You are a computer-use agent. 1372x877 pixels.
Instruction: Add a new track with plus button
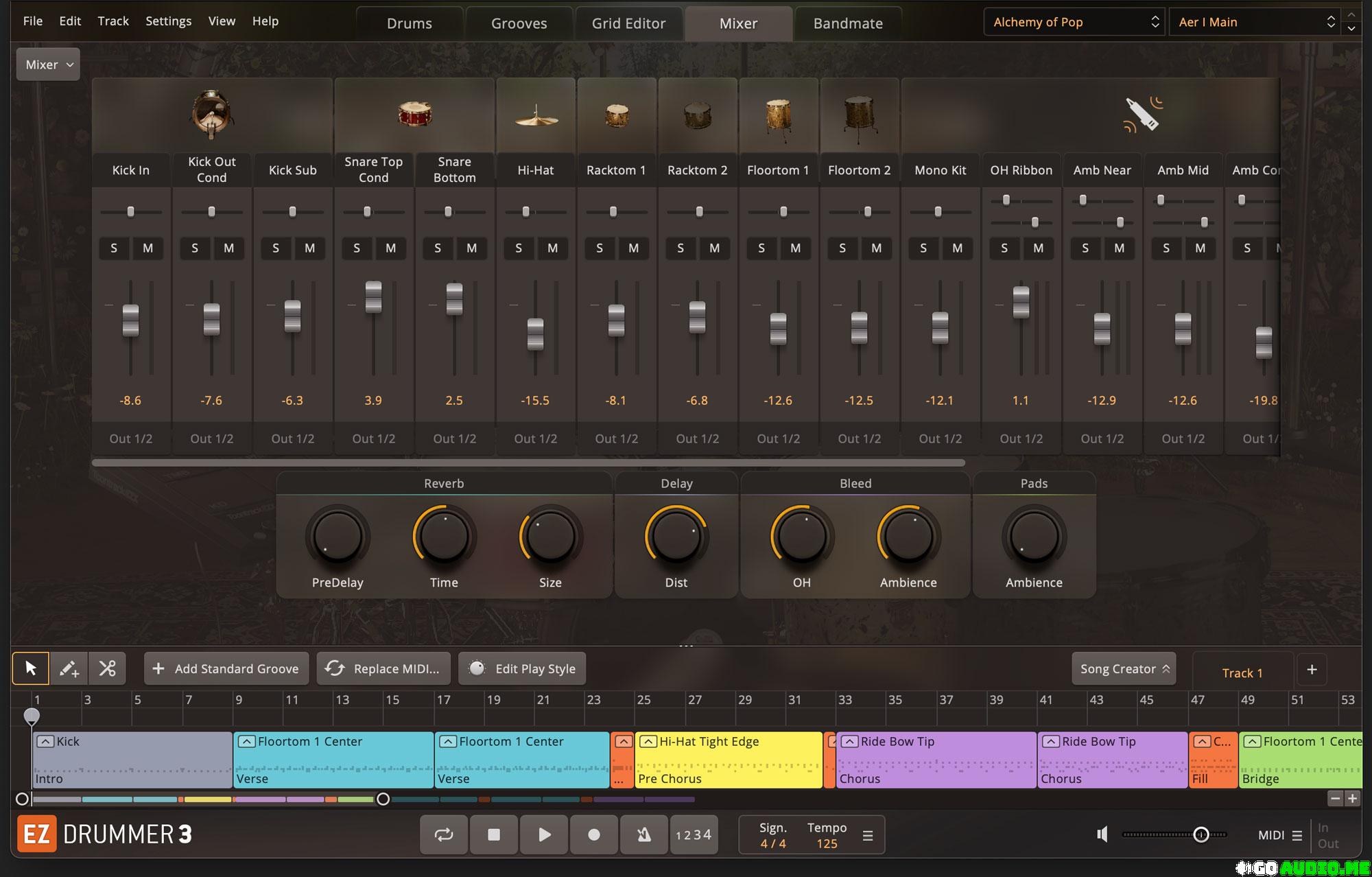1312,669
